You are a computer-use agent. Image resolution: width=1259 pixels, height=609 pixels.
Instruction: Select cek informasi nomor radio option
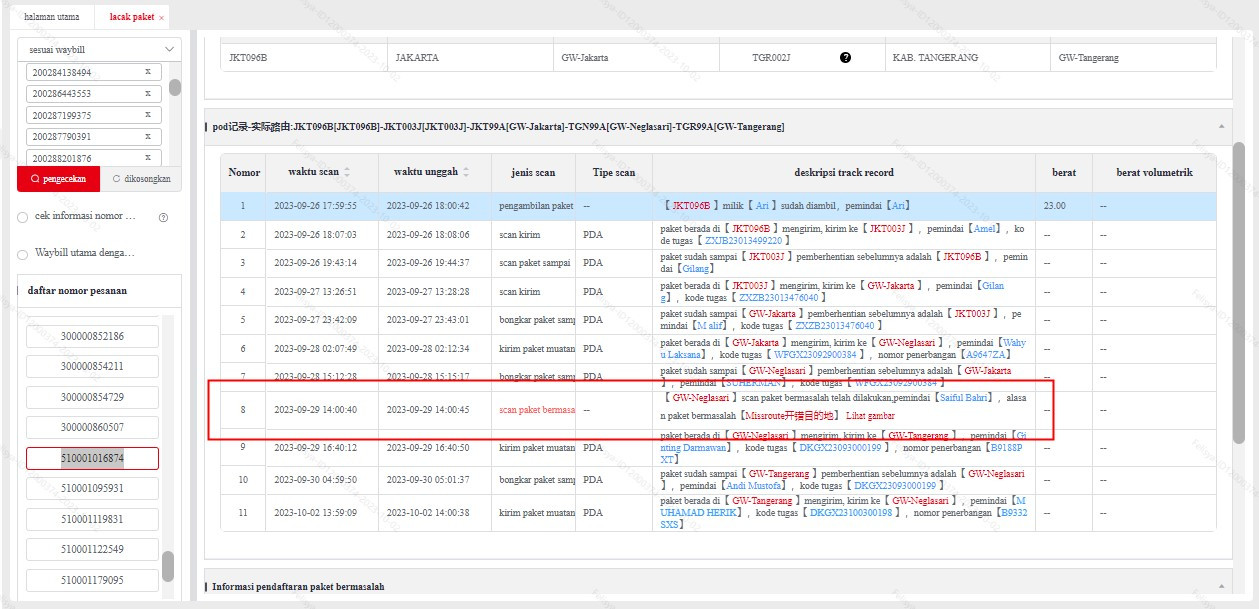point(23,217)
